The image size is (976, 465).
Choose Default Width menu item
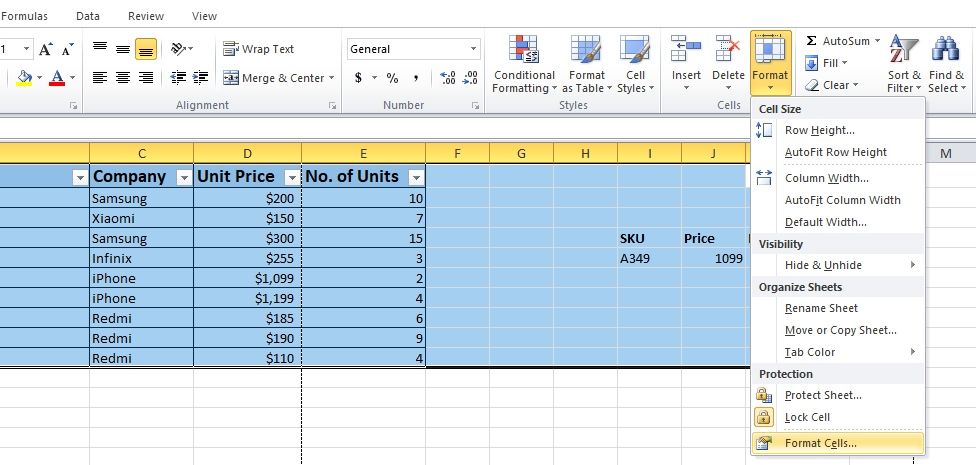click(x=838, y=222)
